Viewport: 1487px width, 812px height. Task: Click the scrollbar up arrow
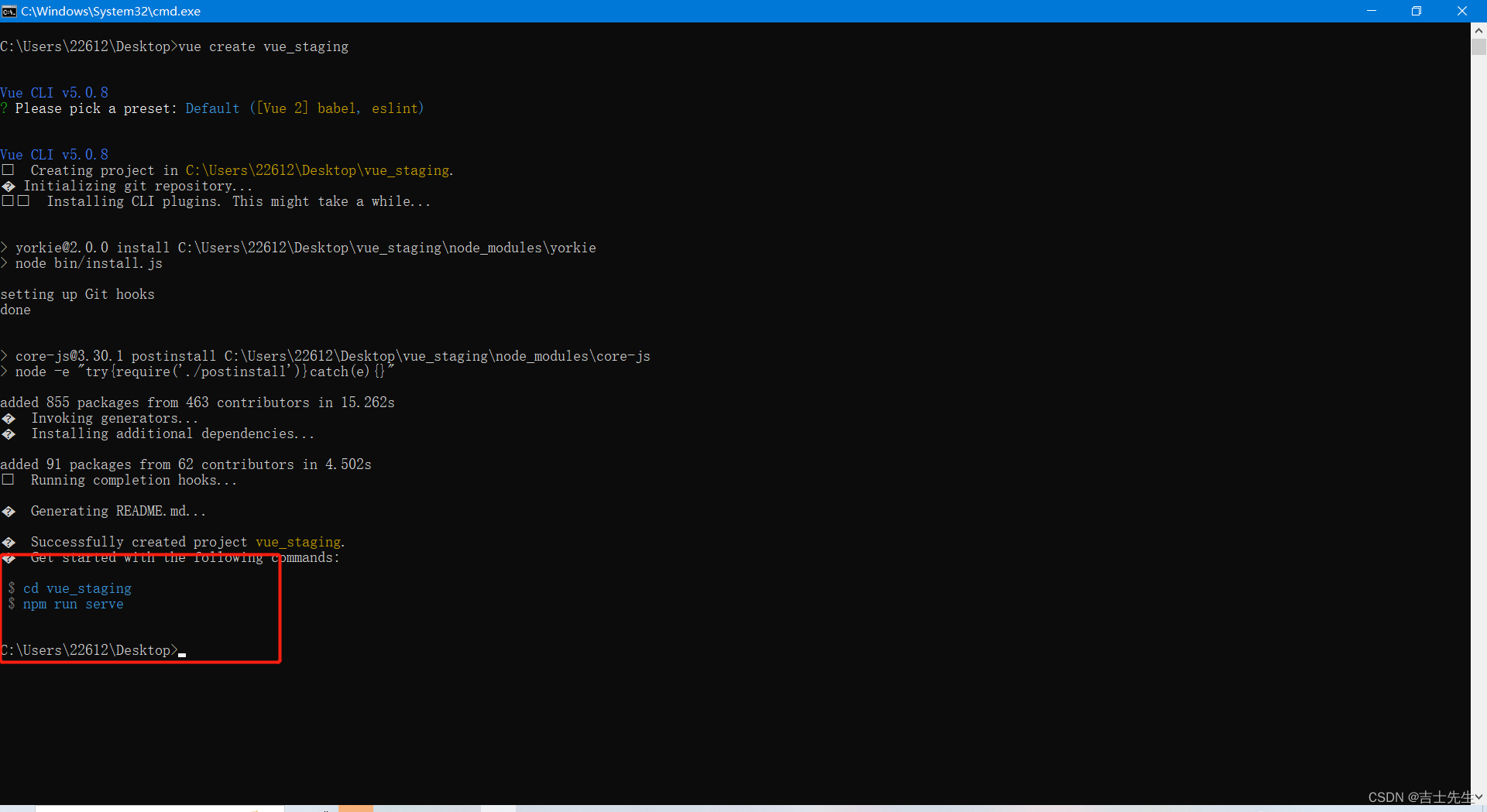coord(1478,30)
